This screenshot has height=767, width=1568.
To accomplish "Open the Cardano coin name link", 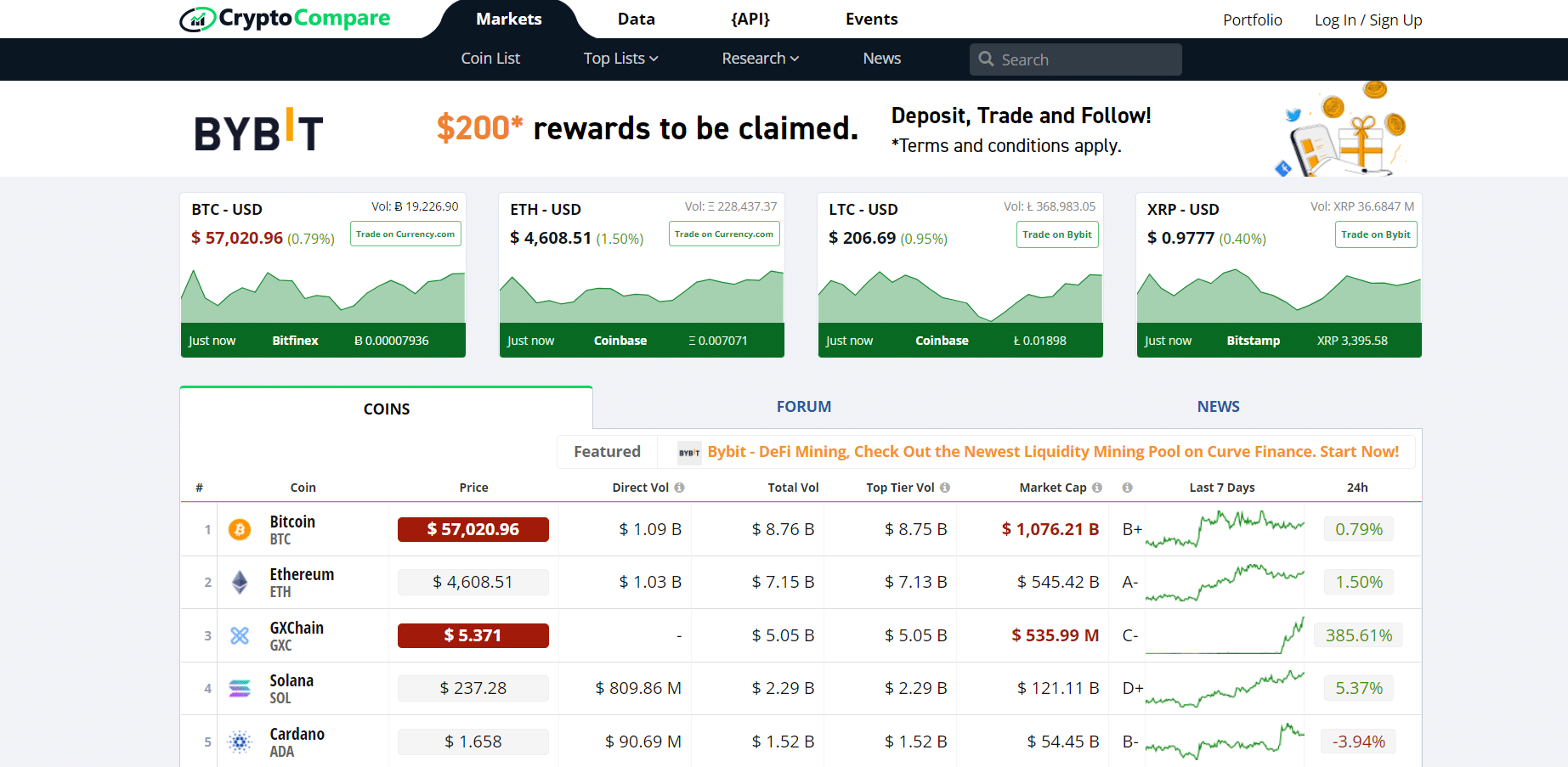I will (297, 734).
